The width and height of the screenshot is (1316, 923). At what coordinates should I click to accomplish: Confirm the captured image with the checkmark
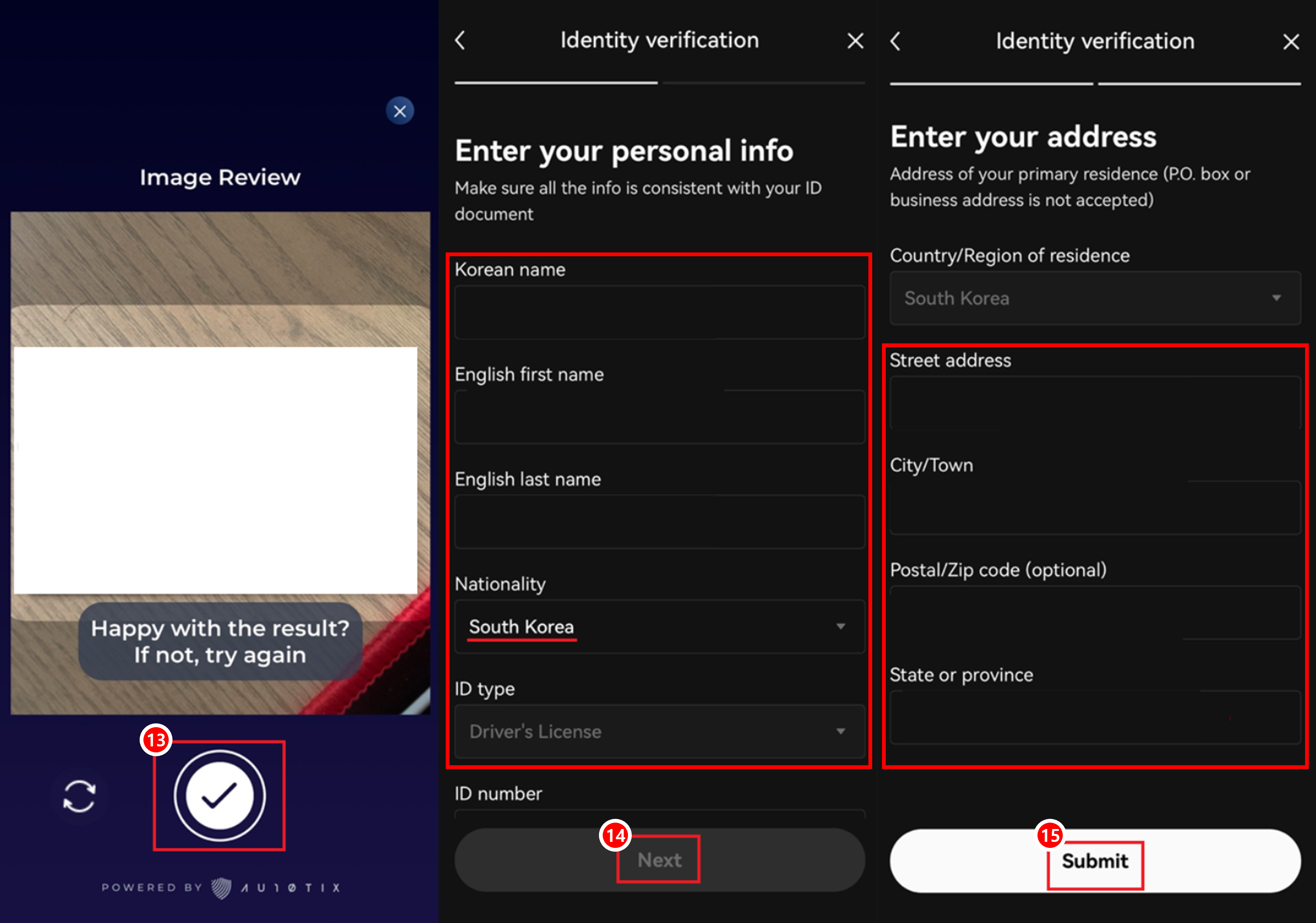[220, 796]
